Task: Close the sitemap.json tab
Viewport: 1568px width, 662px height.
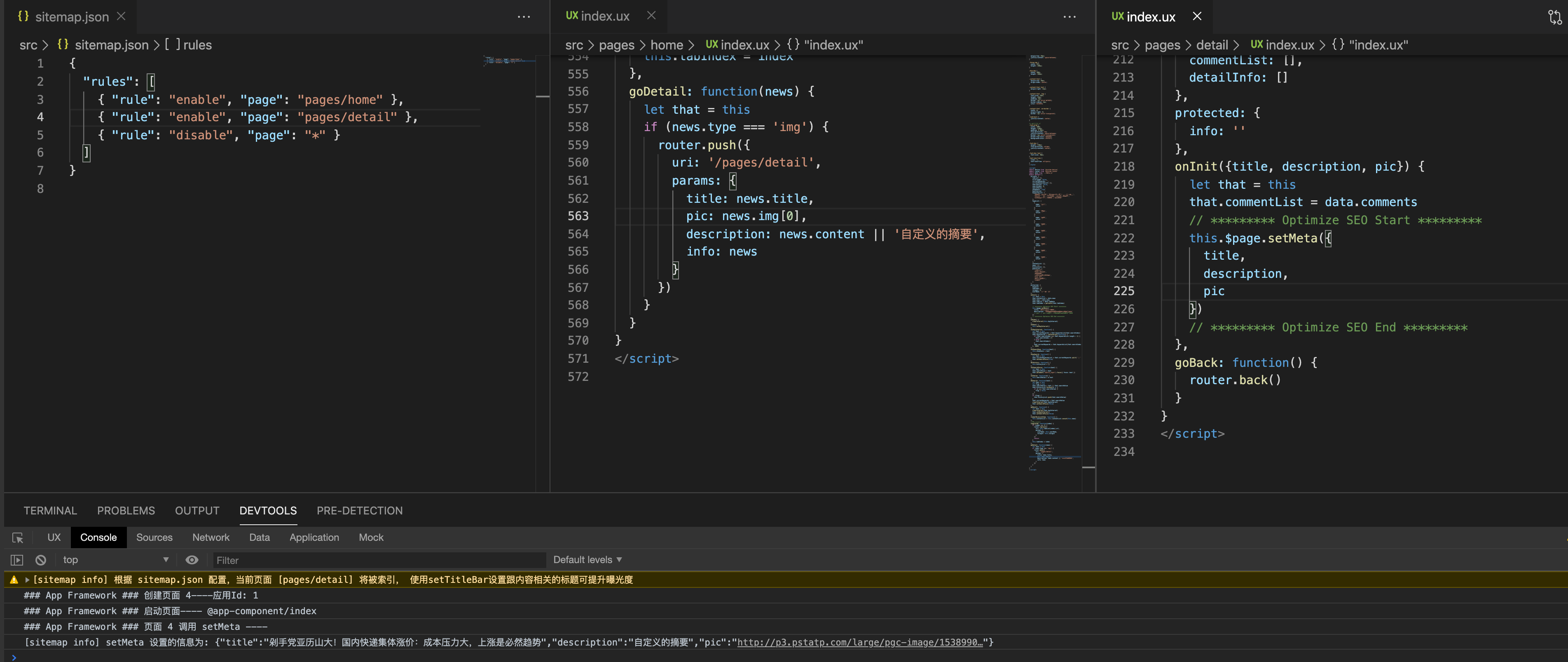Action: 121,16
